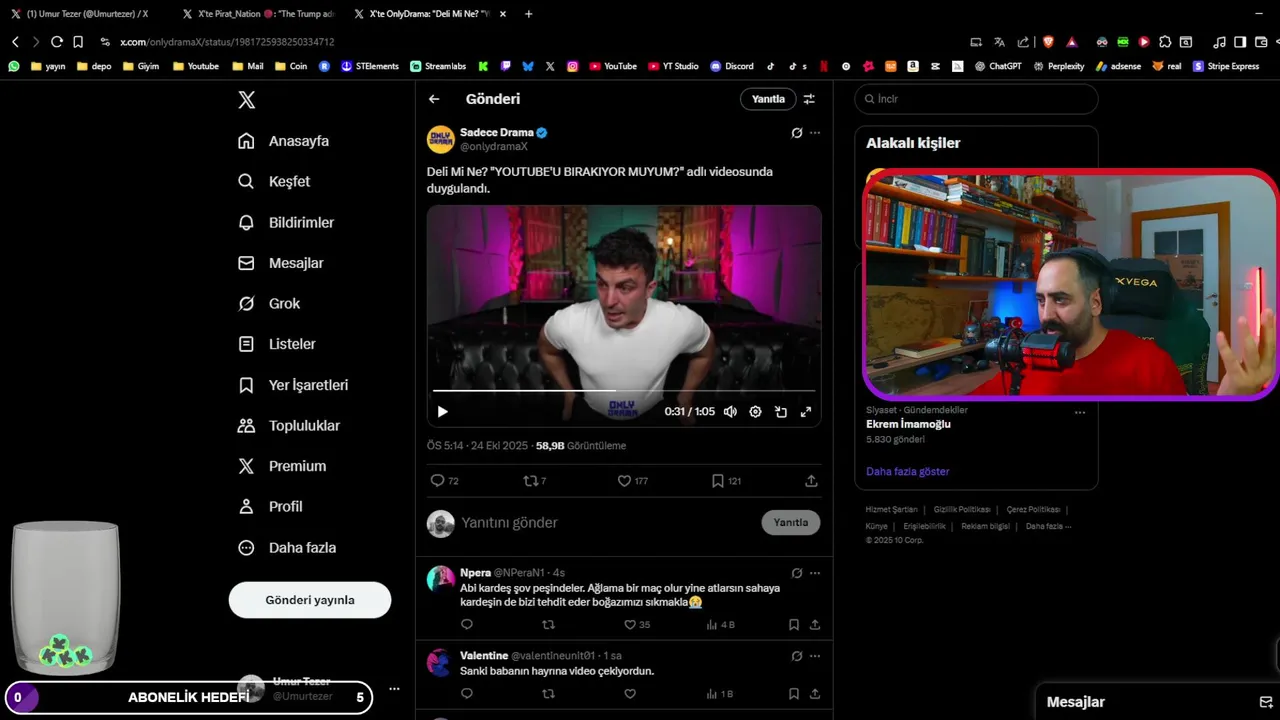Open the Brave Shields icon
This screenshot has height=720, width=1280.
[1048, 42]
